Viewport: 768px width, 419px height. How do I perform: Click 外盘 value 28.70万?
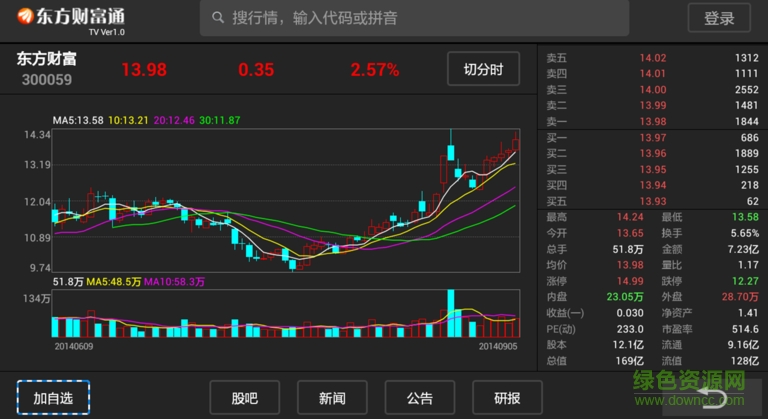pos(740,297)
